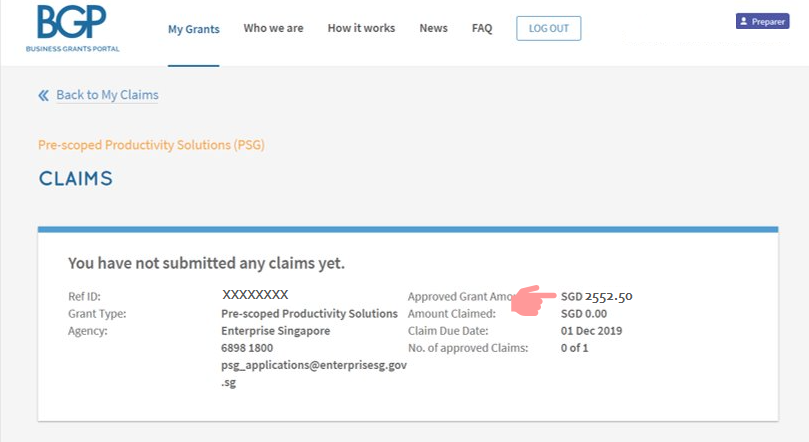This screenshot has width=809, height=442.
Task: Navigate to News
Action: (433, 28)
